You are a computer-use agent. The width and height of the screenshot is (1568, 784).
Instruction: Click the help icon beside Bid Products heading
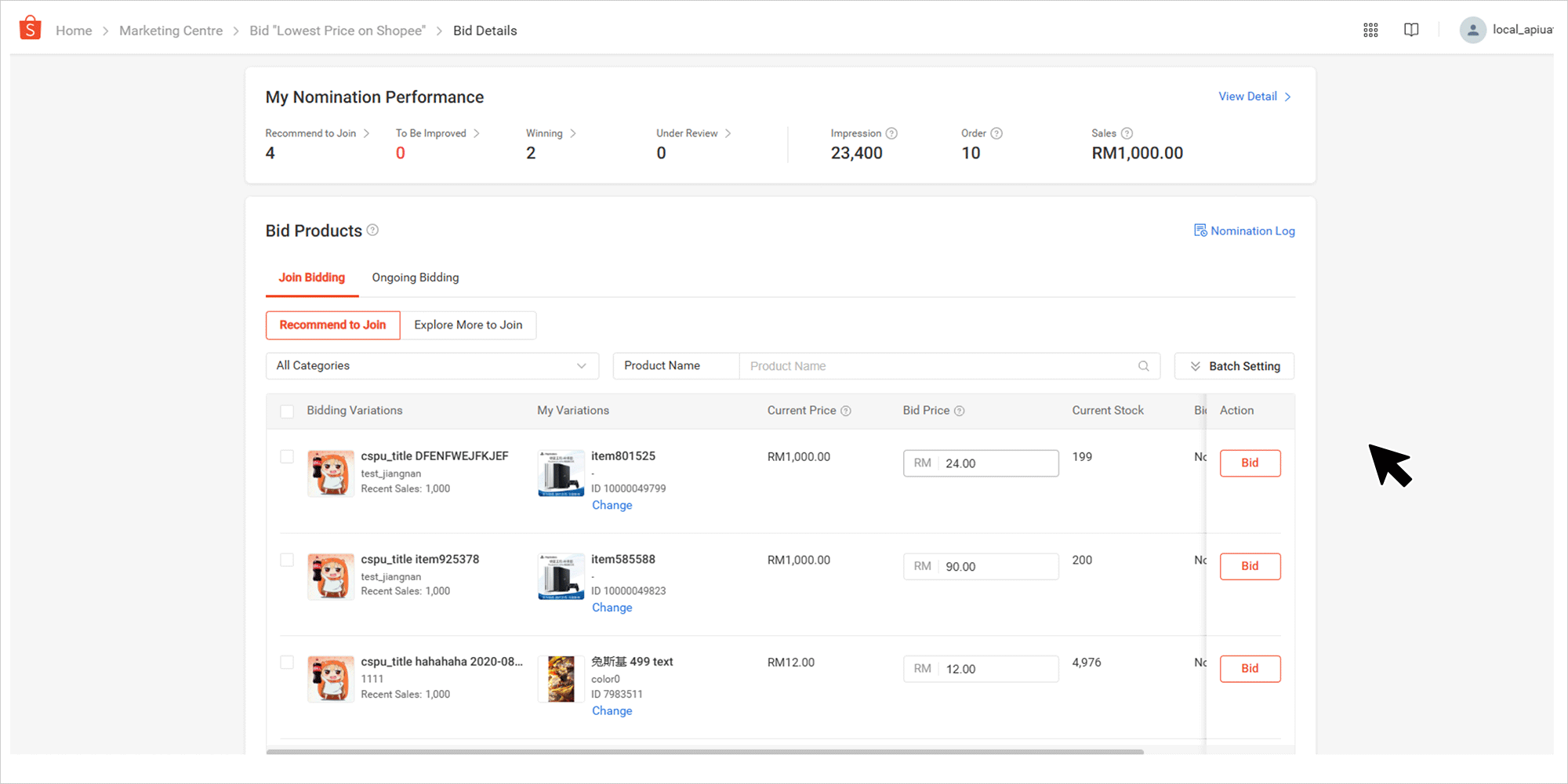click(x=372, y=230)
